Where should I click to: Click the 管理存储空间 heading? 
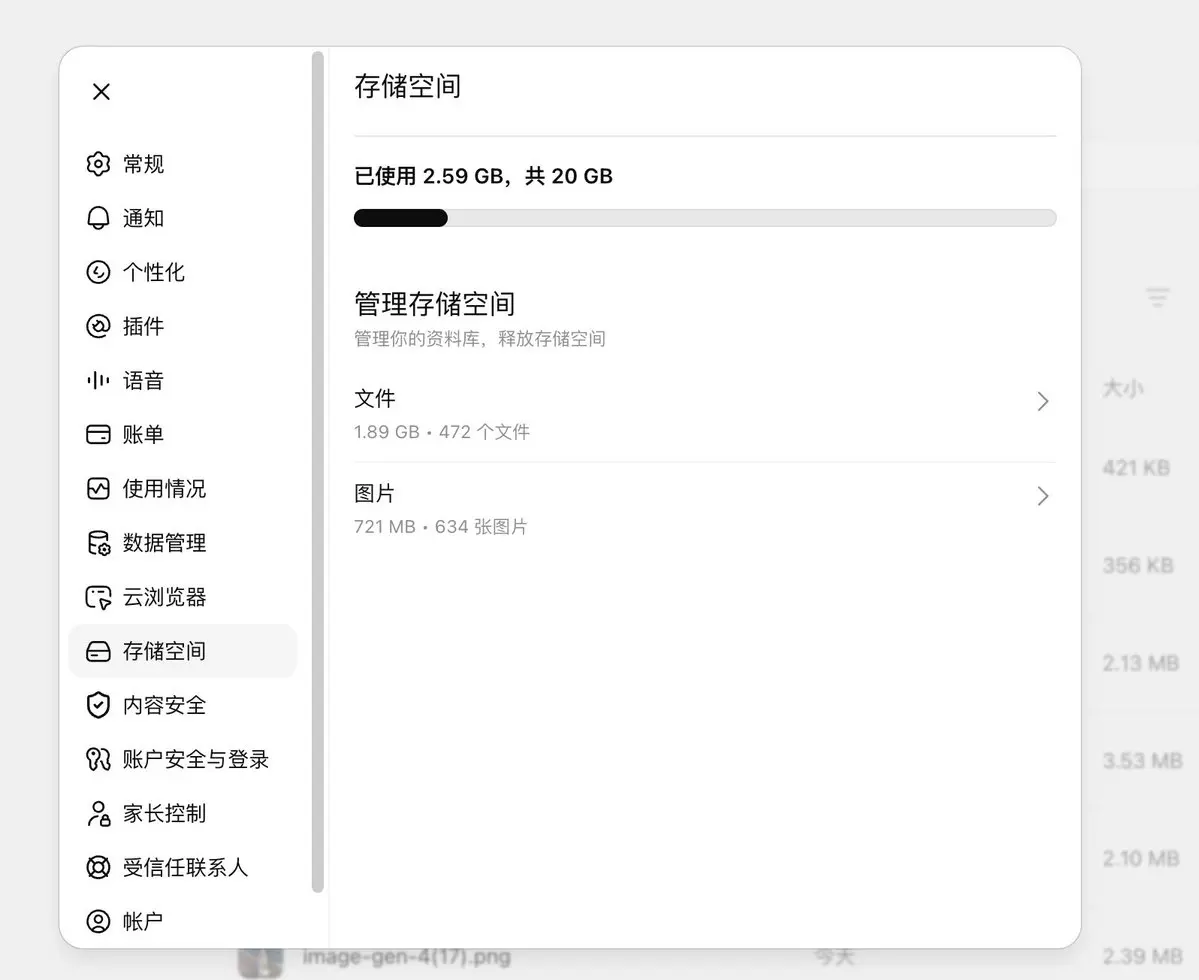[x=434, y=304]
